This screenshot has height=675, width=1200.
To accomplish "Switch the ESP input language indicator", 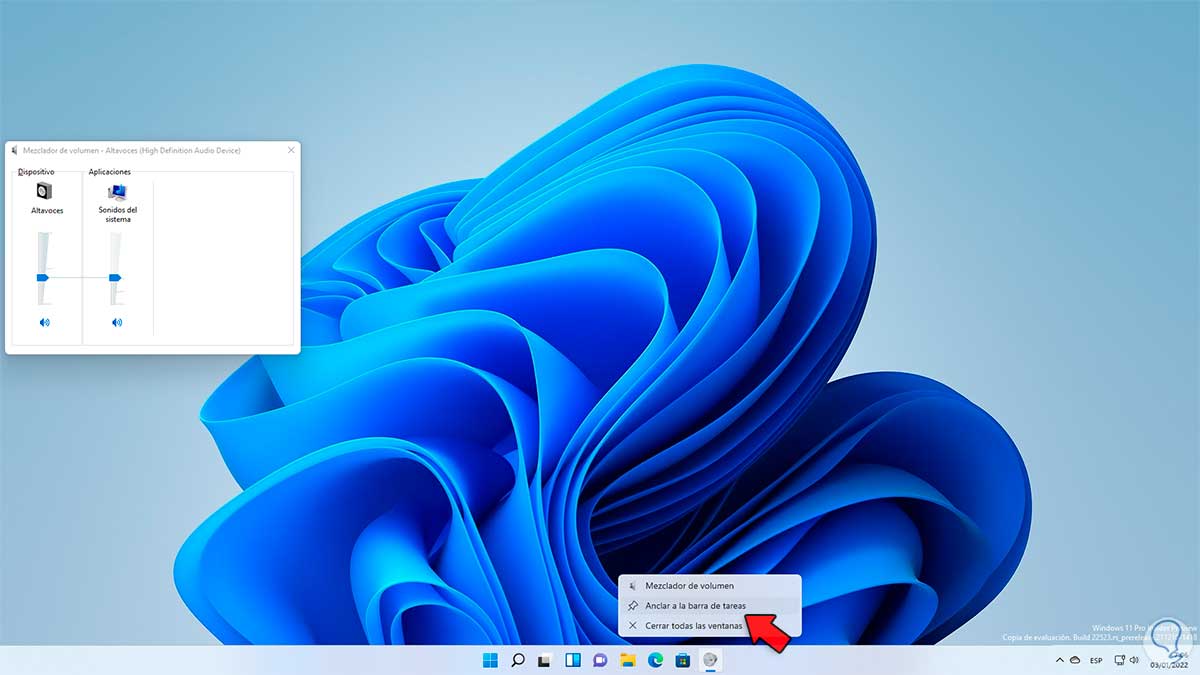I will (x=1096, y=660).
